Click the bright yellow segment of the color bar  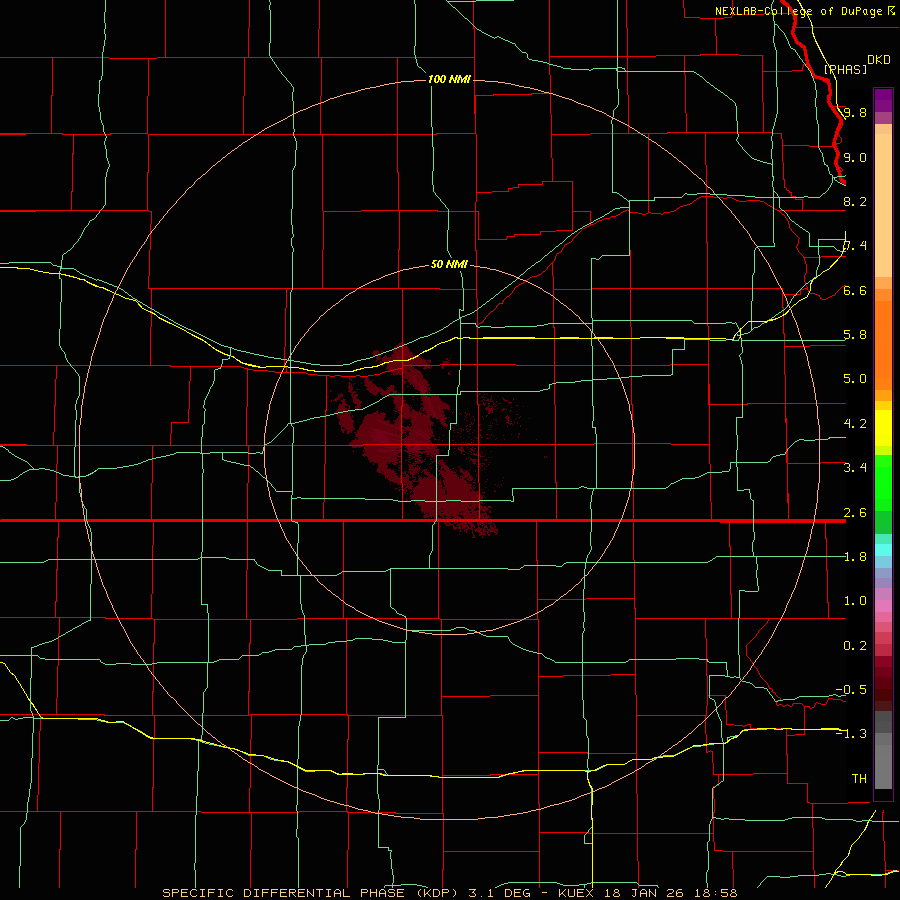pyautogui.click(x=883, y=428)
